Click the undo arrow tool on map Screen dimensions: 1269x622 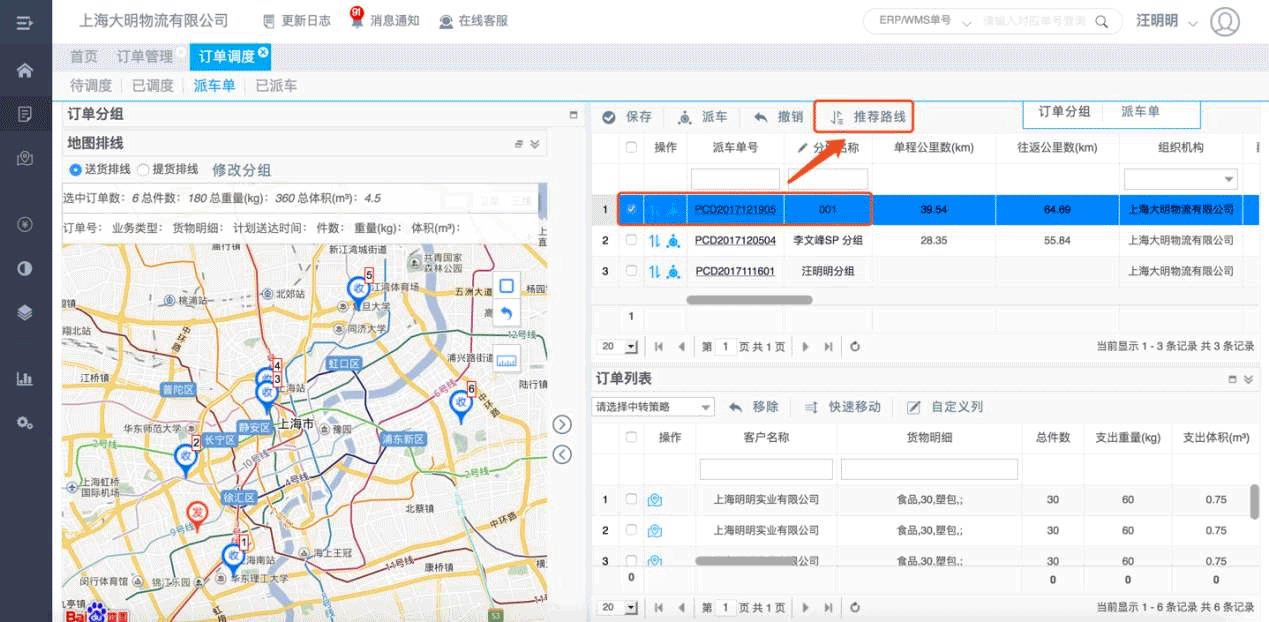[x=506, y=313]
